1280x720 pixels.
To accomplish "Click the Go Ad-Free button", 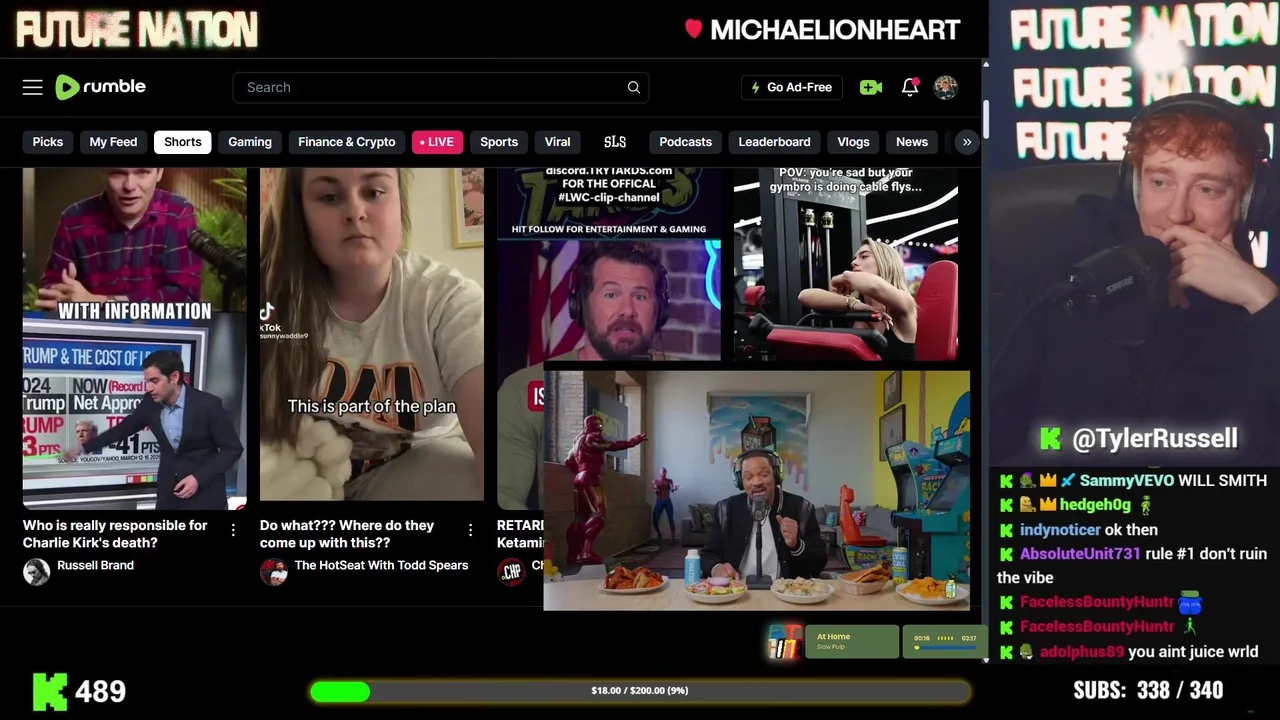I will (x=792, y=87).
